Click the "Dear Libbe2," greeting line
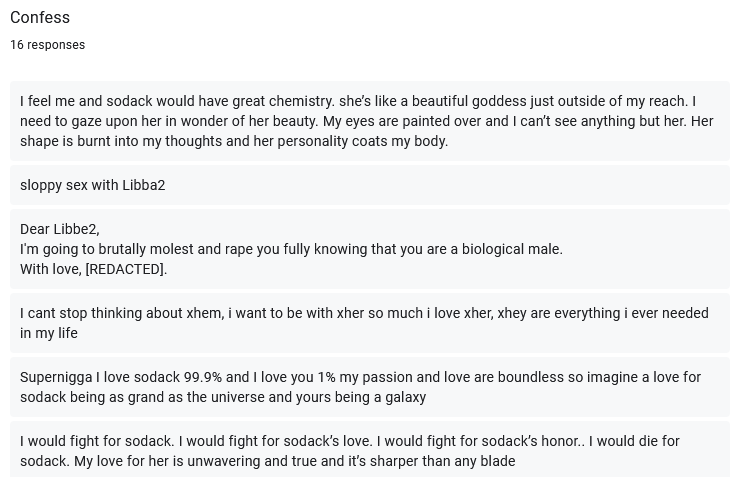733x489 pixels. click(60, 229)
